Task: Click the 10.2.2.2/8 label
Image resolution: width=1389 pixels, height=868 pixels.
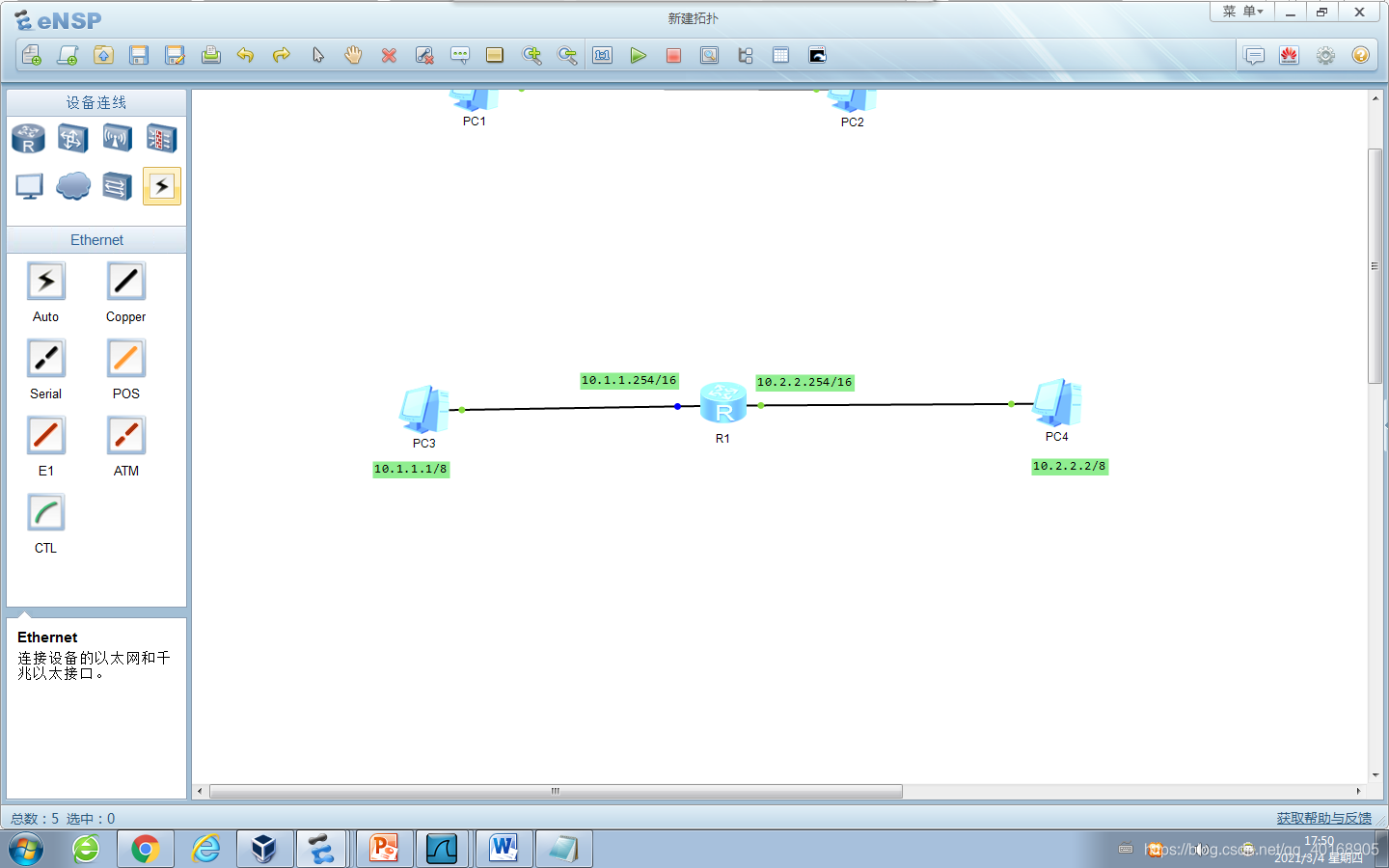Action: click(x=1070, y=467)
